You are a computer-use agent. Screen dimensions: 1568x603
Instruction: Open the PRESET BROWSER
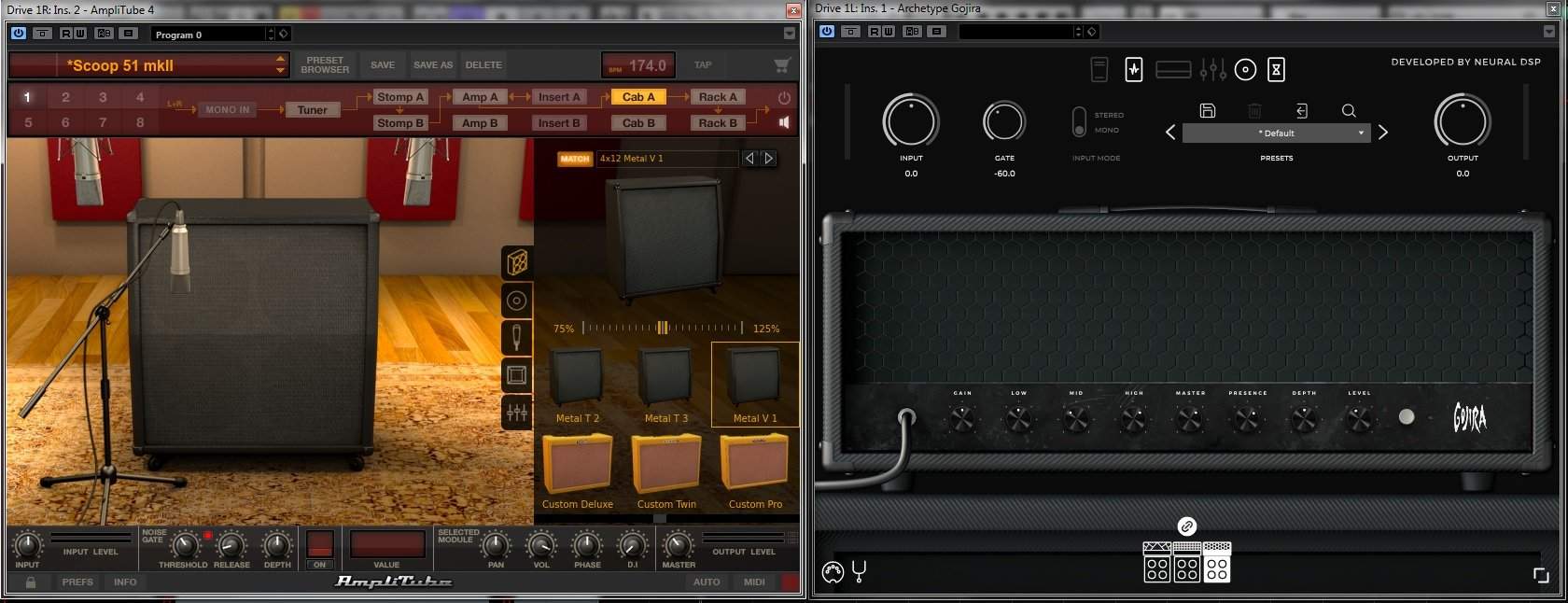[x=325, y=65]
